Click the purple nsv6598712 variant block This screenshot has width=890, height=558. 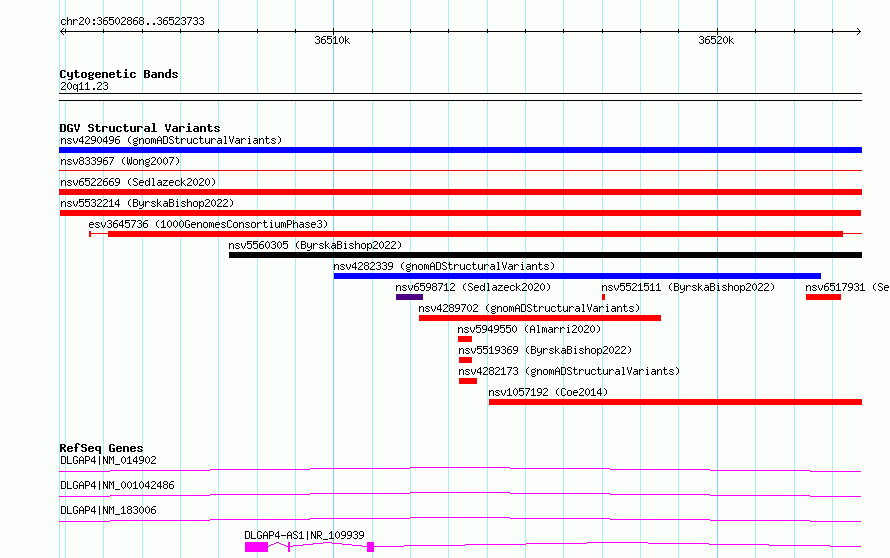tap(409, 297)
